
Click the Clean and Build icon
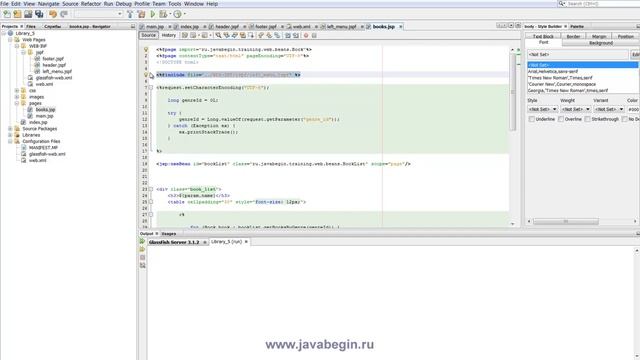click(141, 14)
